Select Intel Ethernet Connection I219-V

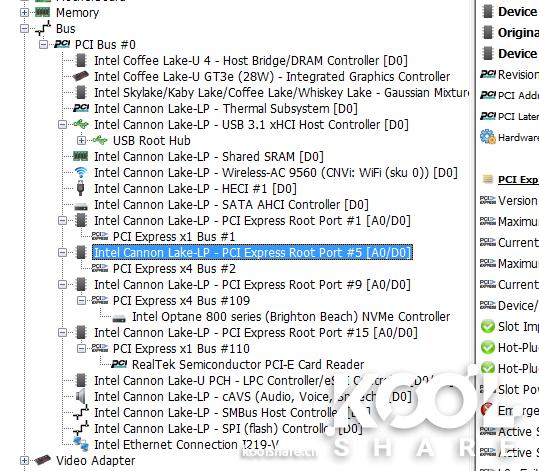186,445
